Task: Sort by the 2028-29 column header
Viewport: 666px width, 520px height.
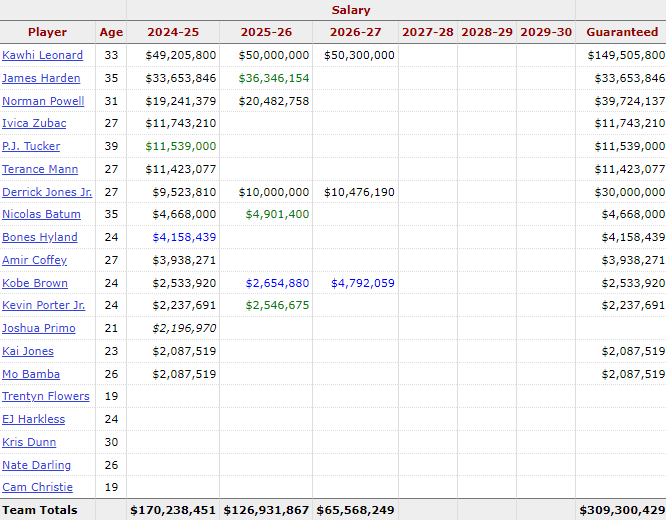Action: point(487,32)
